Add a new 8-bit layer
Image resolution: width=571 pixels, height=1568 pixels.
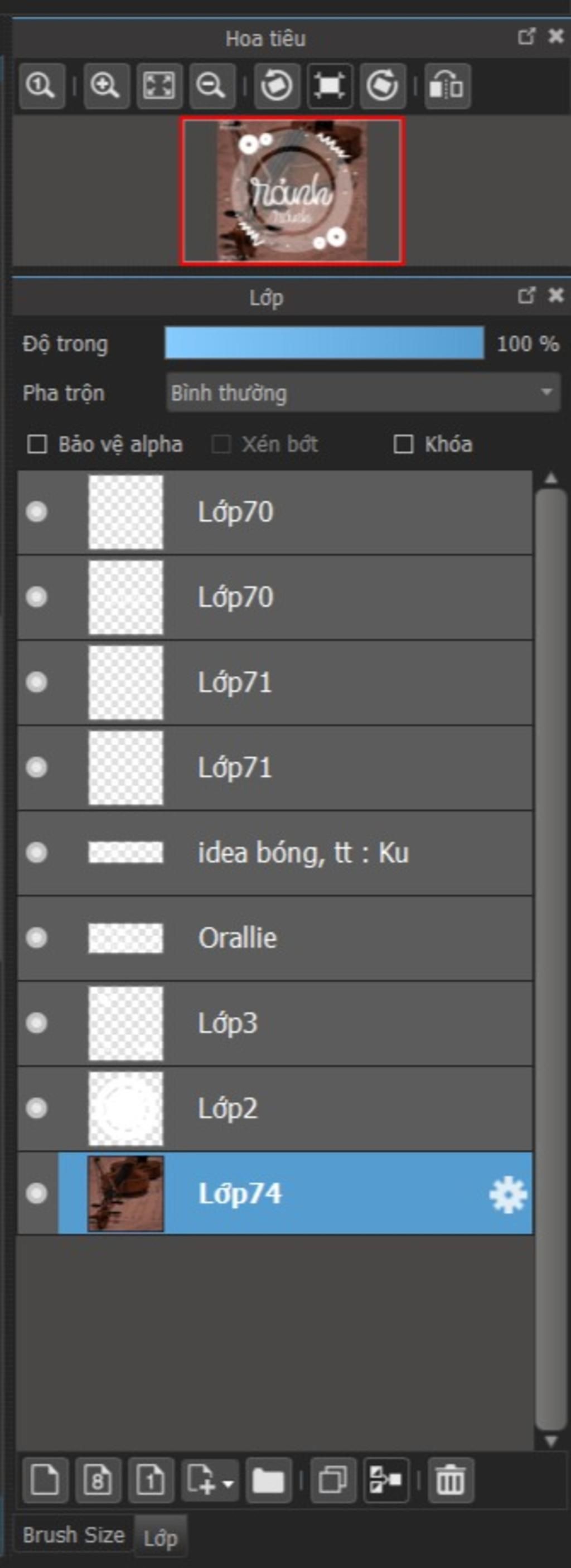click(x=98, y=1479)
